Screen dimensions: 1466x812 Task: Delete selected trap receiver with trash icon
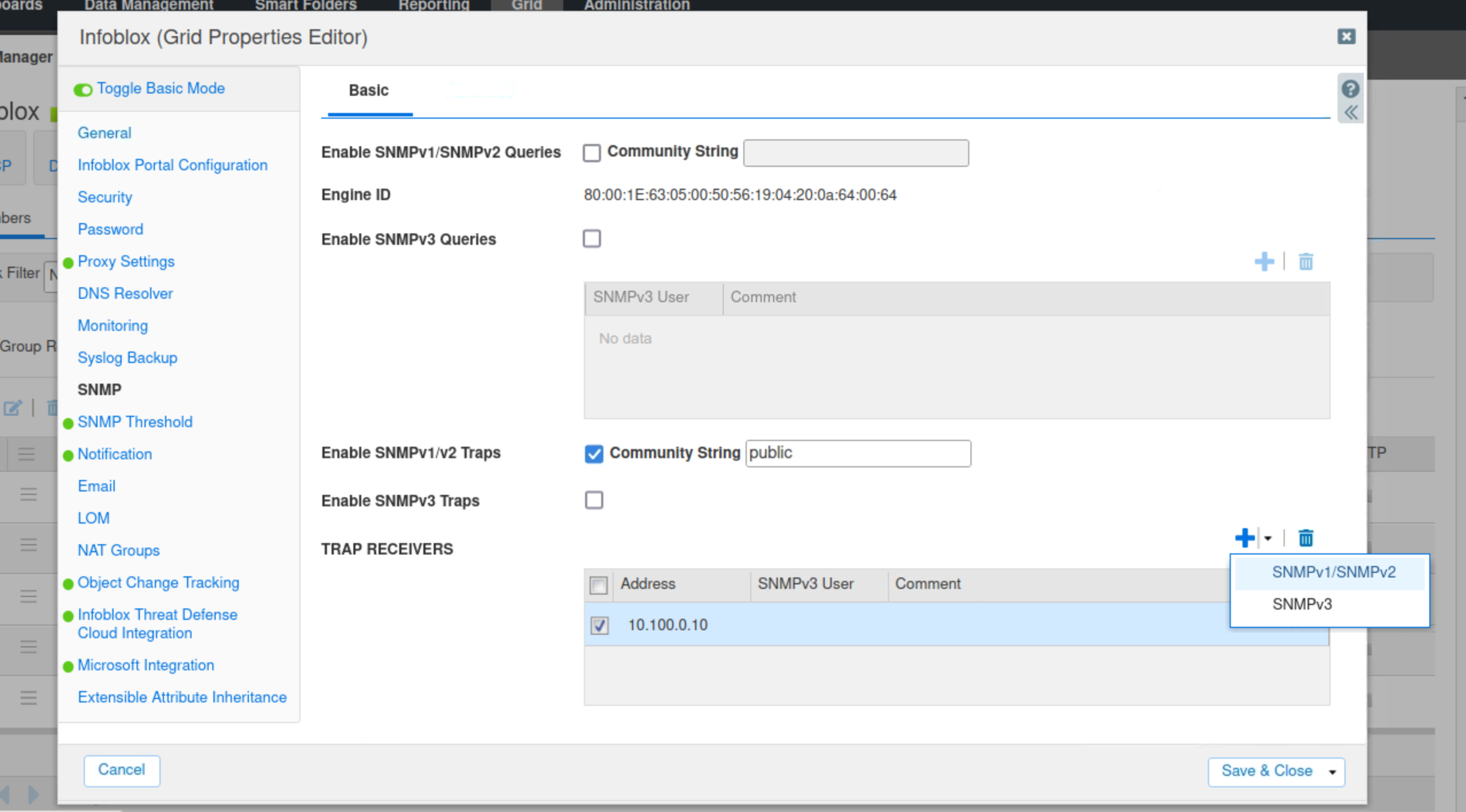click(x=1306, y=538)
